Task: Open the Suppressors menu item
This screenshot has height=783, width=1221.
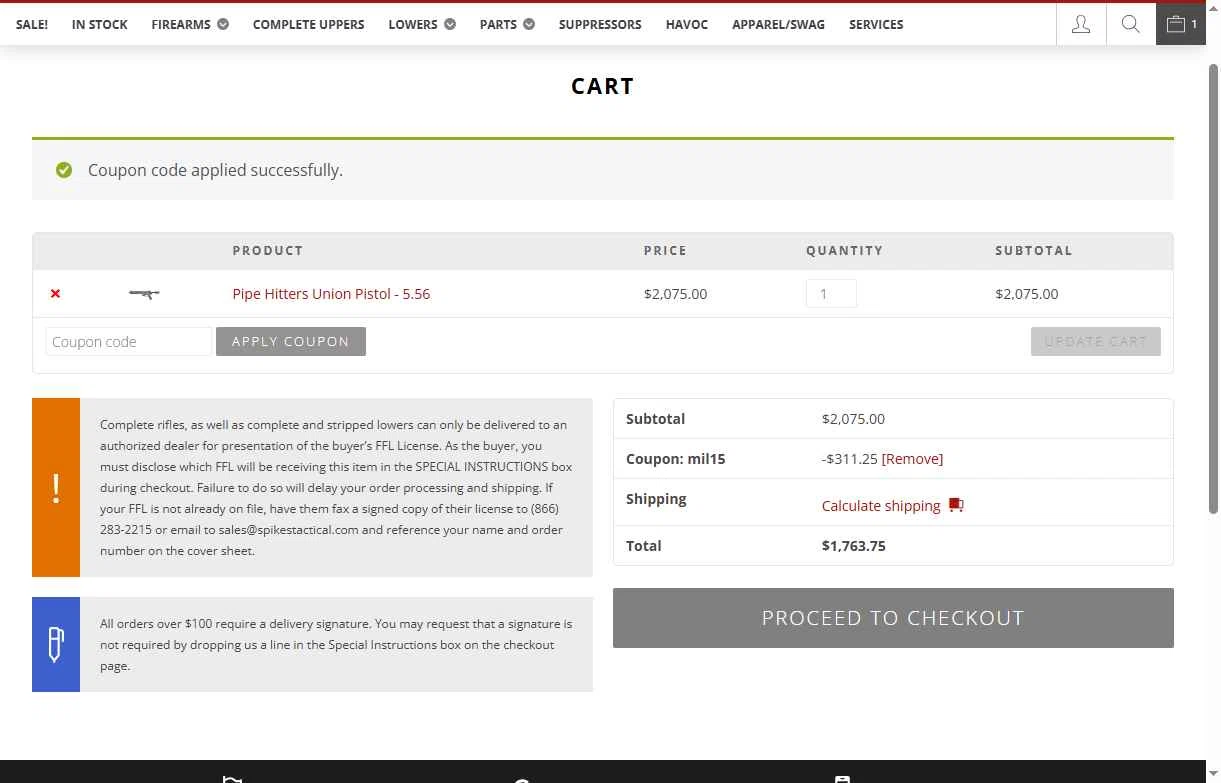Action: [600, 24]
